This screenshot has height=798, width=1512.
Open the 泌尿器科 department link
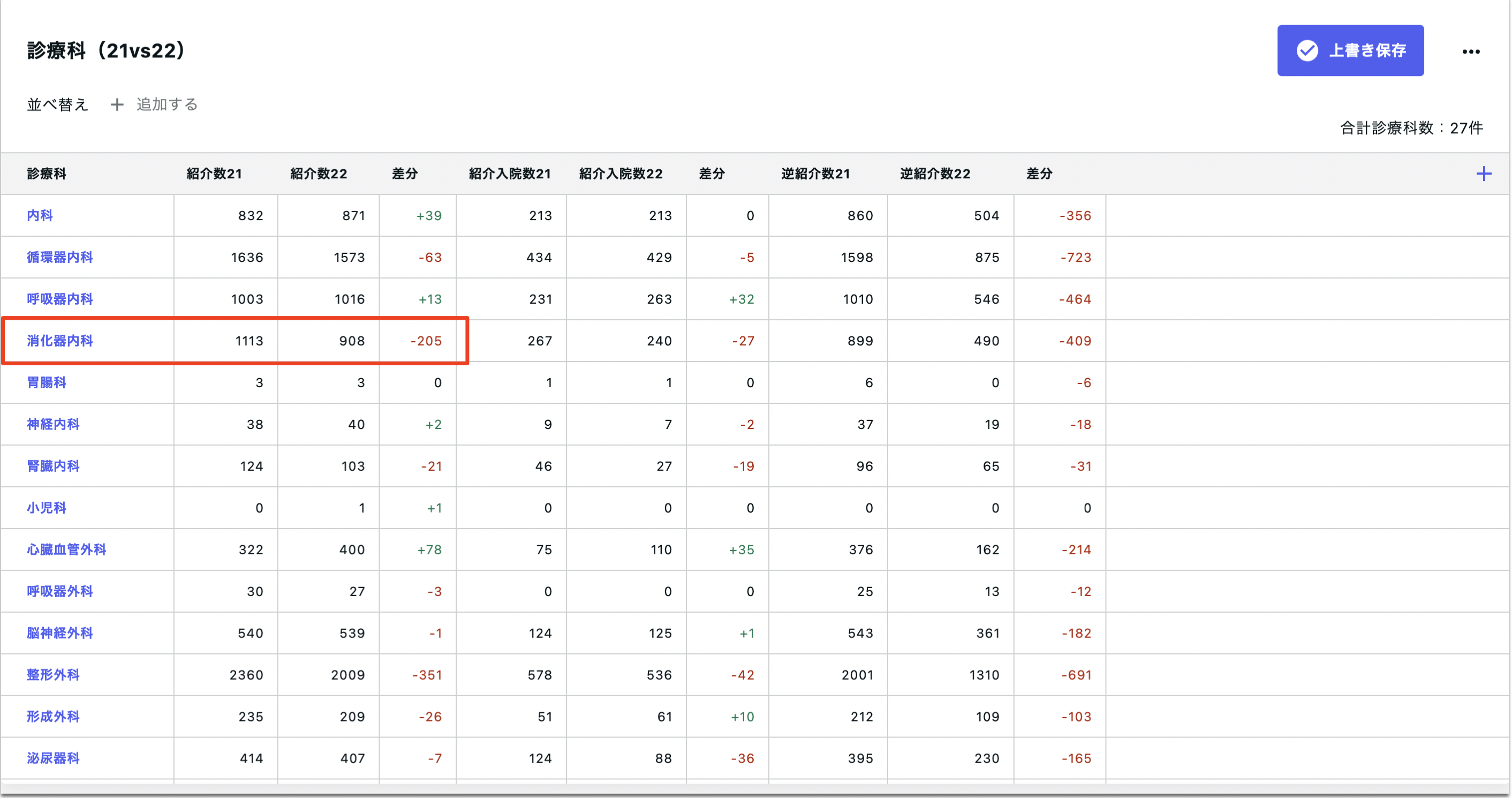54,757
